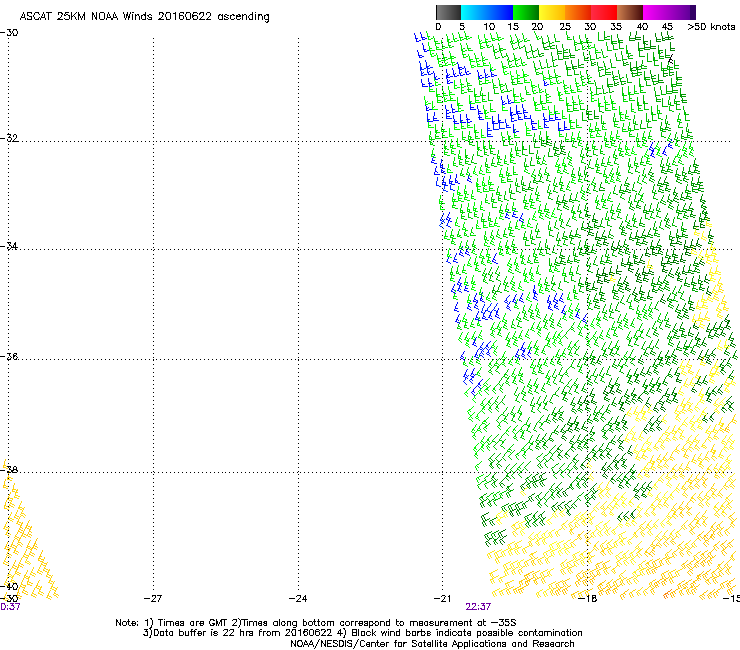
Task: Click the longitude label -18
Action: 588,599
